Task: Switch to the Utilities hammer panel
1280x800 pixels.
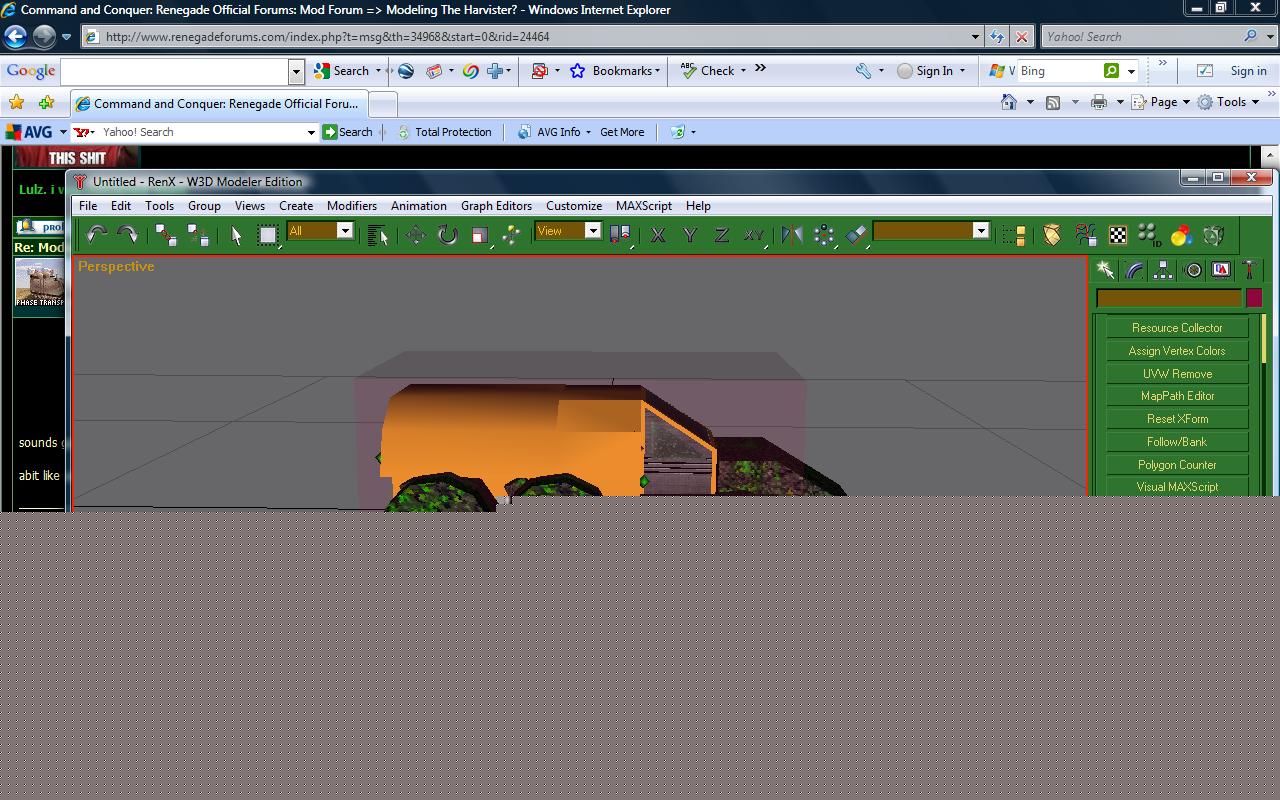Action: coord(1249,270)
